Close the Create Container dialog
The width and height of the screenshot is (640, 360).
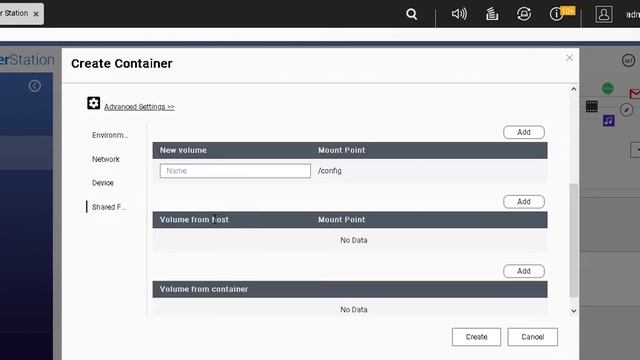pyautogui.click(x=569, y=58)
